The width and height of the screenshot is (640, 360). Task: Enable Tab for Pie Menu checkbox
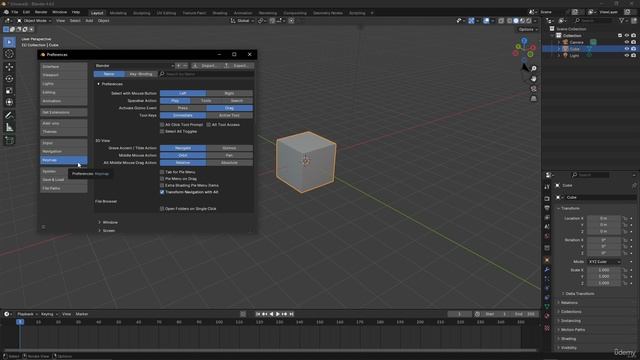[x=162, y=172]
